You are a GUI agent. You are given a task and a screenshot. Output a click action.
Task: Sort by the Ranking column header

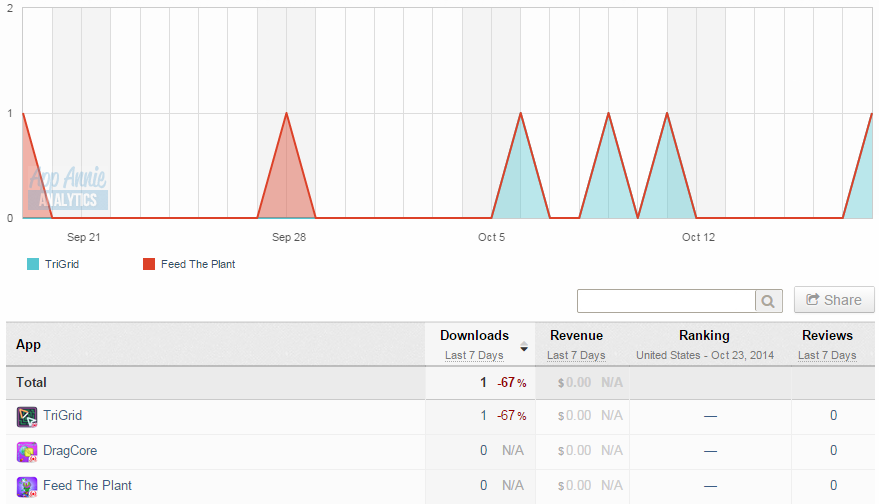(704, 335)
